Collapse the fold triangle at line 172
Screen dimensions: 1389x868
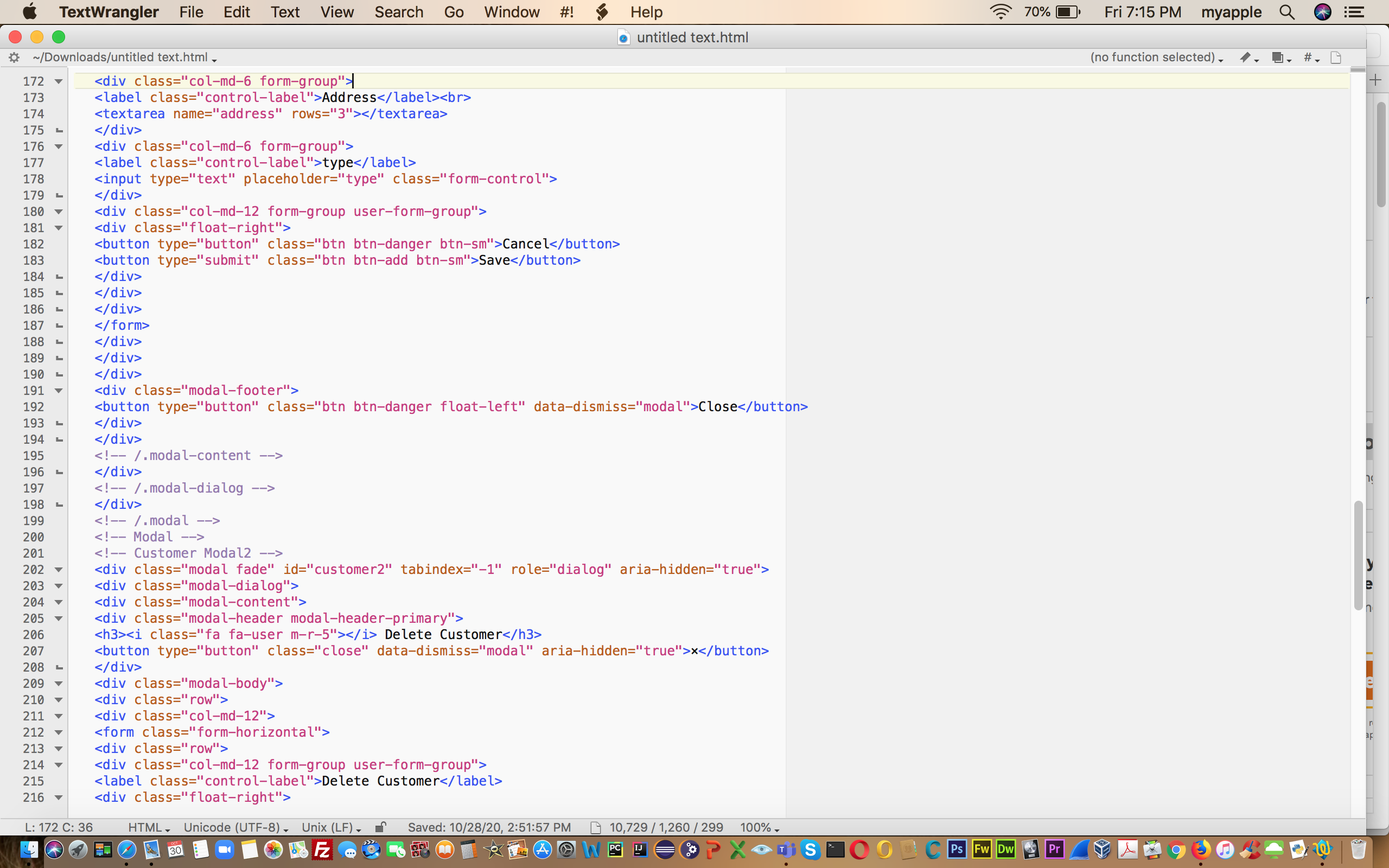pos(59,81)
